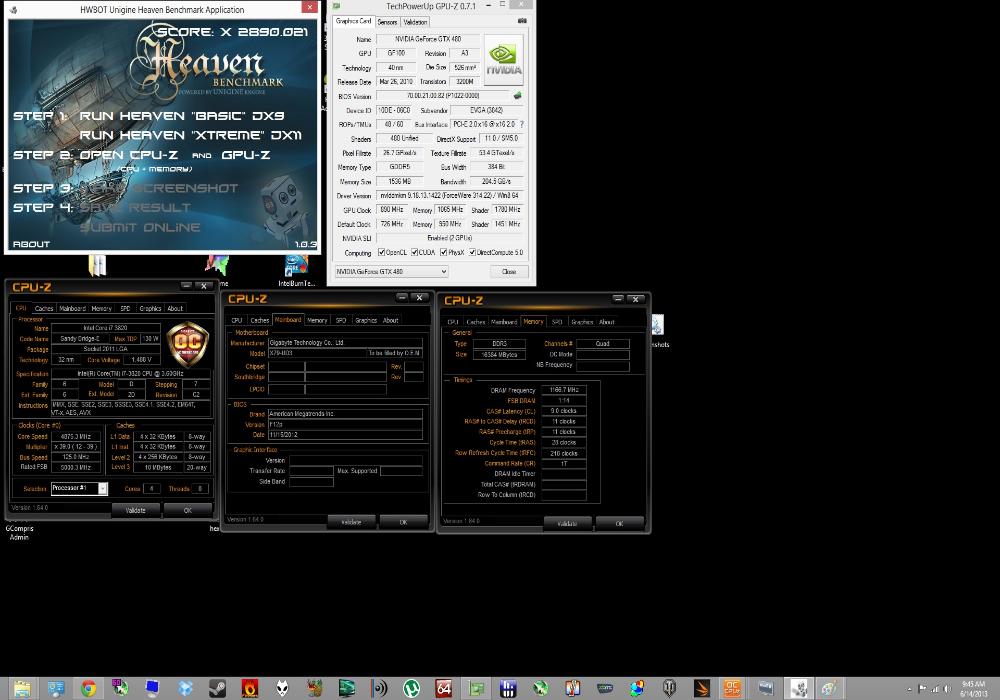Click the Driver Version field in GPU-Z
Image resolution: width=1000 pixels, height=700 pixels.
click(450, 196)
